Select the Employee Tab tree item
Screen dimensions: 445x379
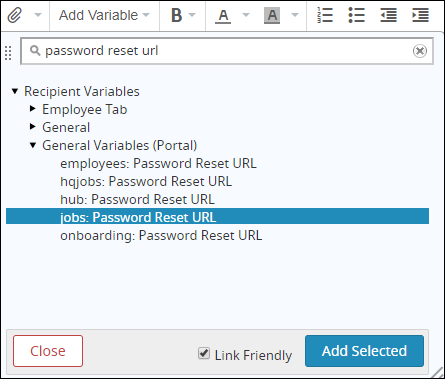[84, 109]
